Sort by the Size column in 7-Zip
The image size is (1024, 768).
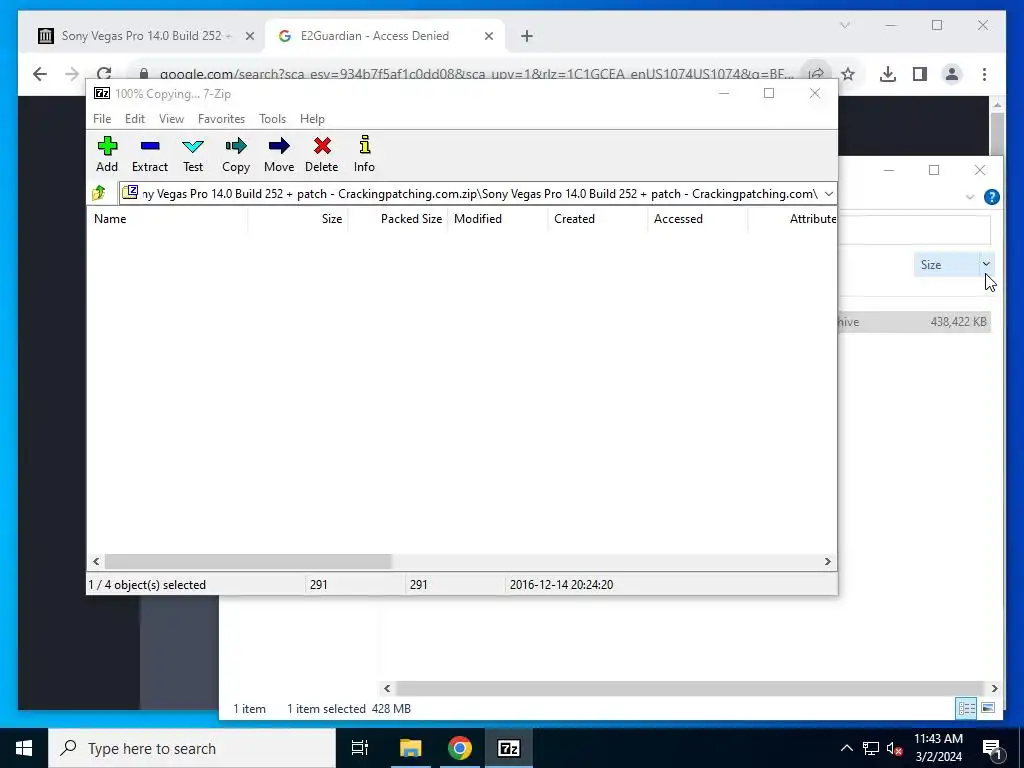(x=298, y=219)
